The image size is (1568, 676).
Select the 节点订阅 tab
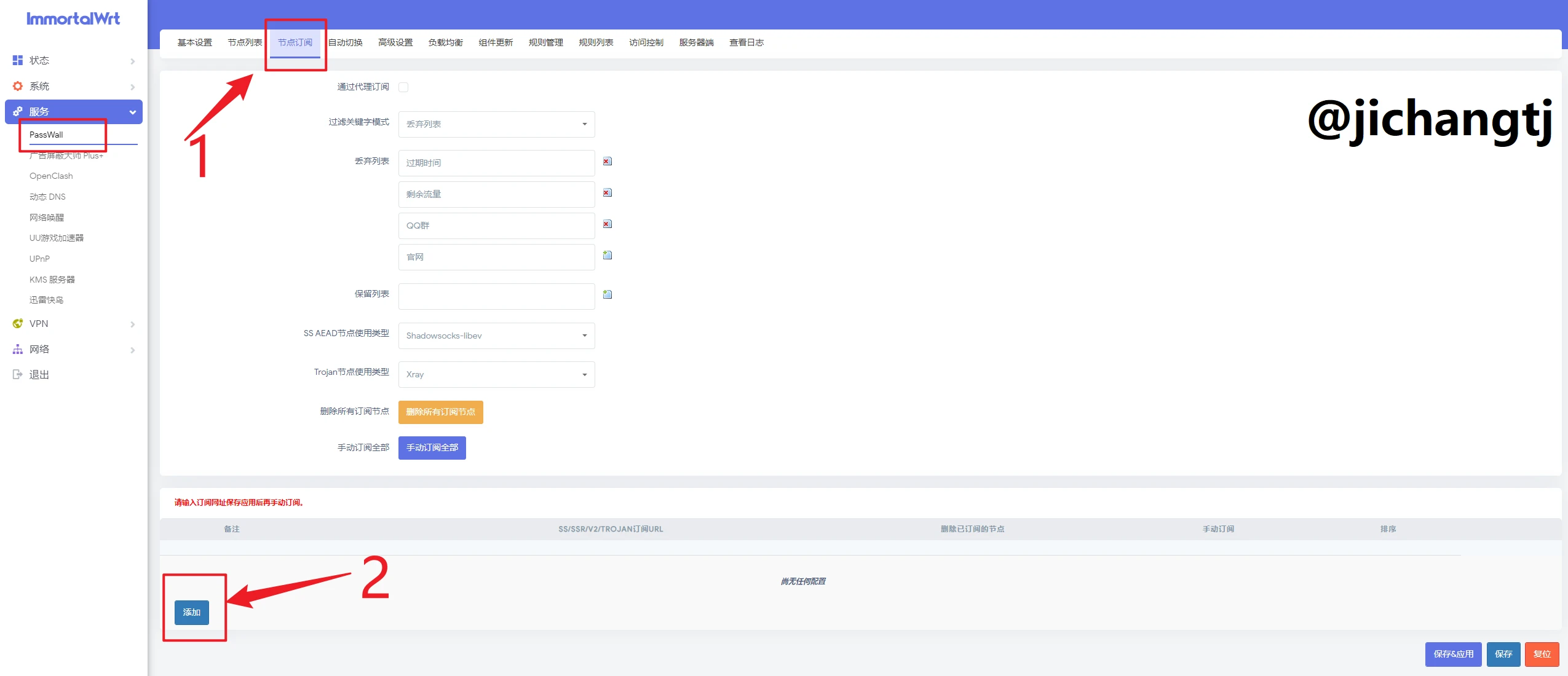295,42
